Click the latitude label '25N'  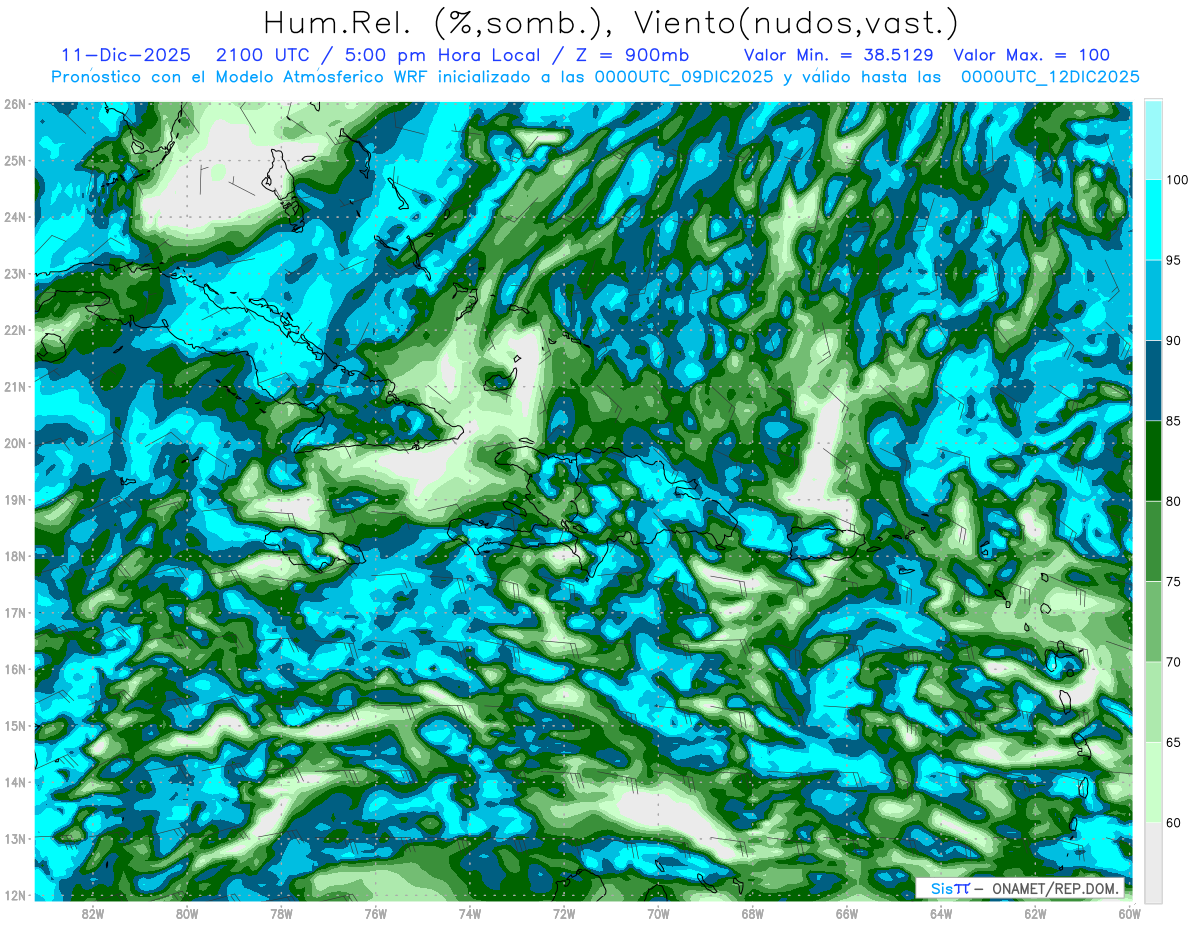coord(15,160)
